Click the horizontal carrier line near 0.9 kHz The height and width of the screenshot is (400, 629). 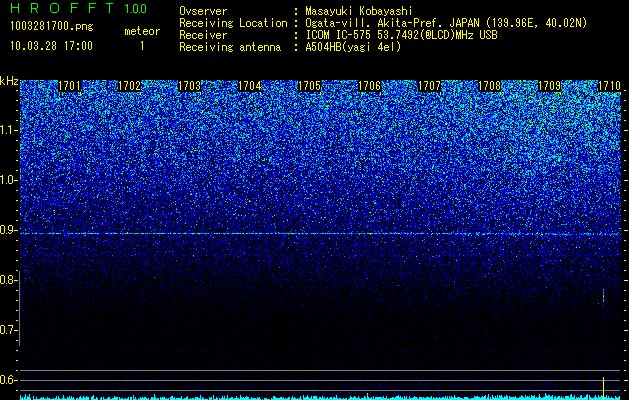pos(320,234)
